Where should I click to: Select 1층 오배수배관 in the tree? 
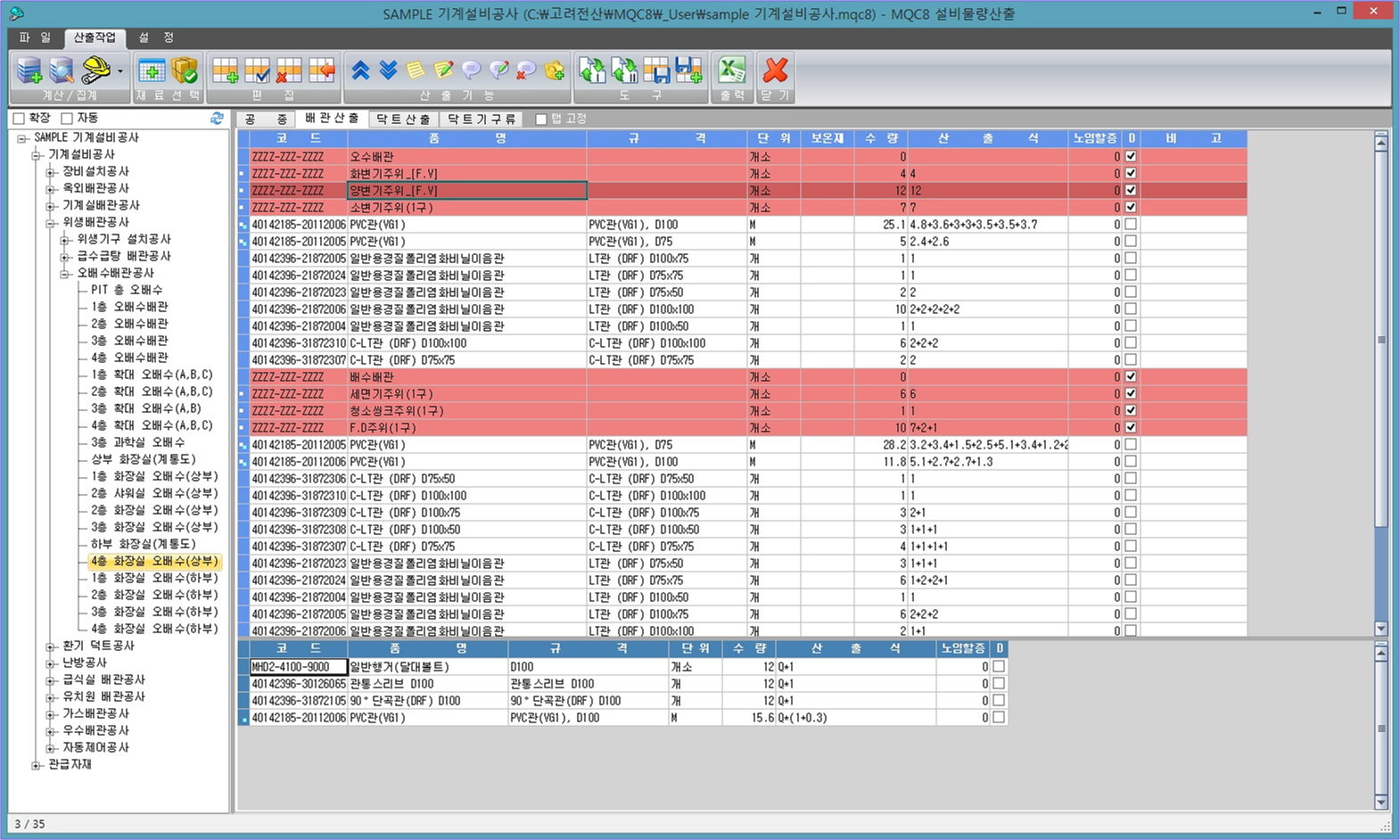pos(128,307)
